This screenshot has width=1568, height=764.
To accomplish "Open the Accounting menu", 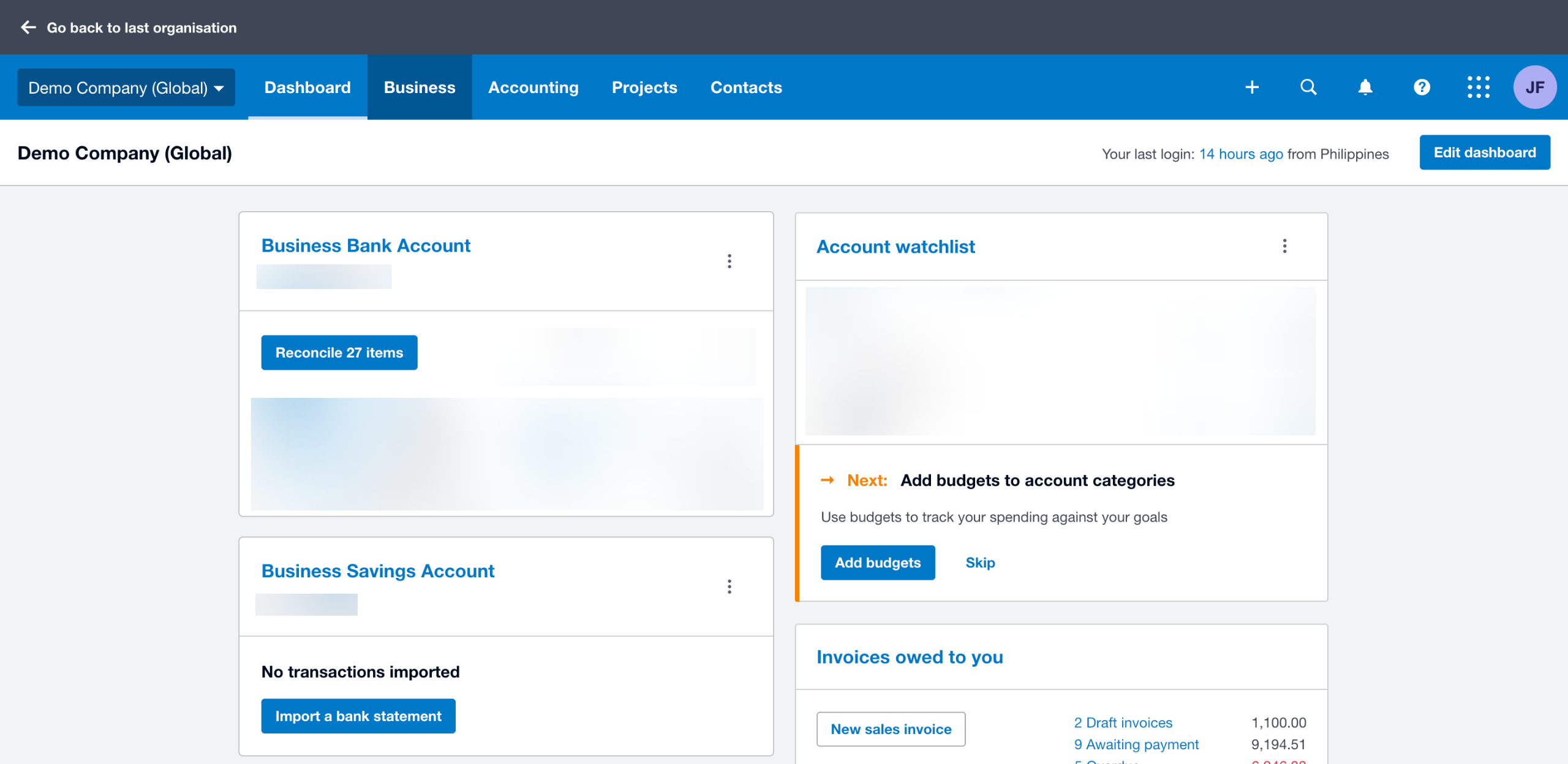I will tap(533, 88).
